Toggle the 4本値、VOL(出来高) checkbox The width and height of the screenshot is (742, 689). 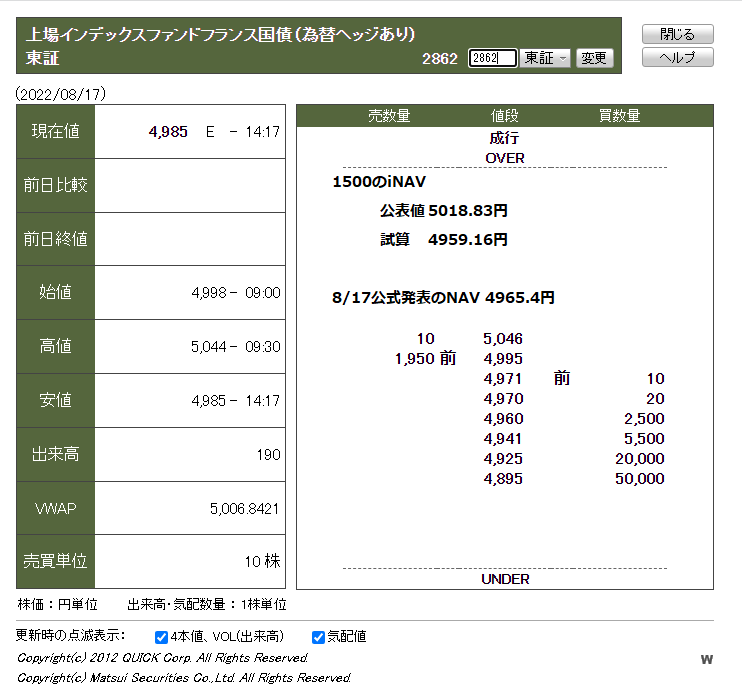pyautogui.click(x=162, y=637)
